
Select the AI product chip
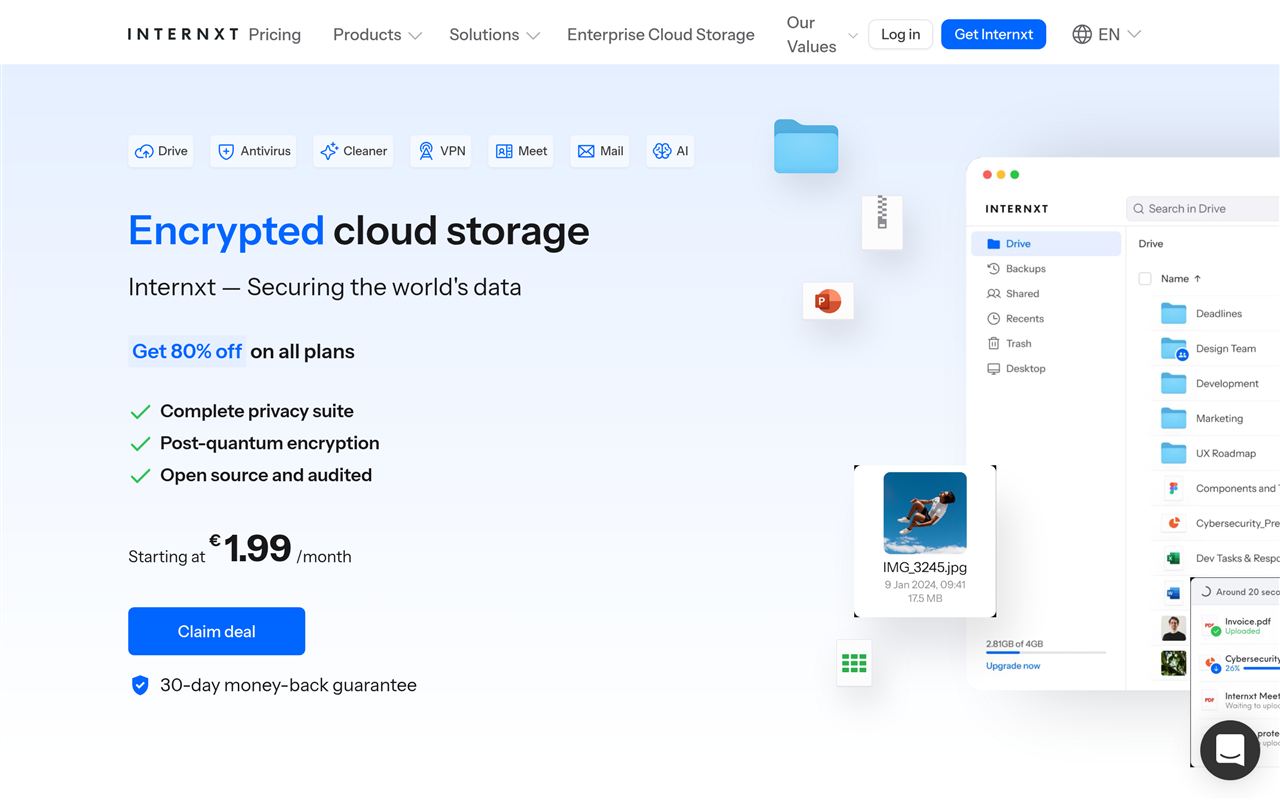pyautogui.click(x=670, y=151)
